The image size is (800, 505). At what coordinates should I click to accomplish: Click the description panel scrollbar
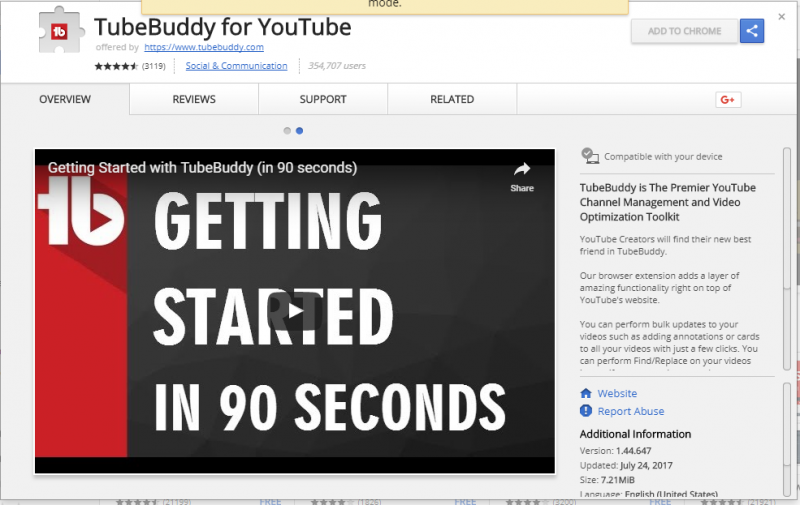tap(787, 259)
